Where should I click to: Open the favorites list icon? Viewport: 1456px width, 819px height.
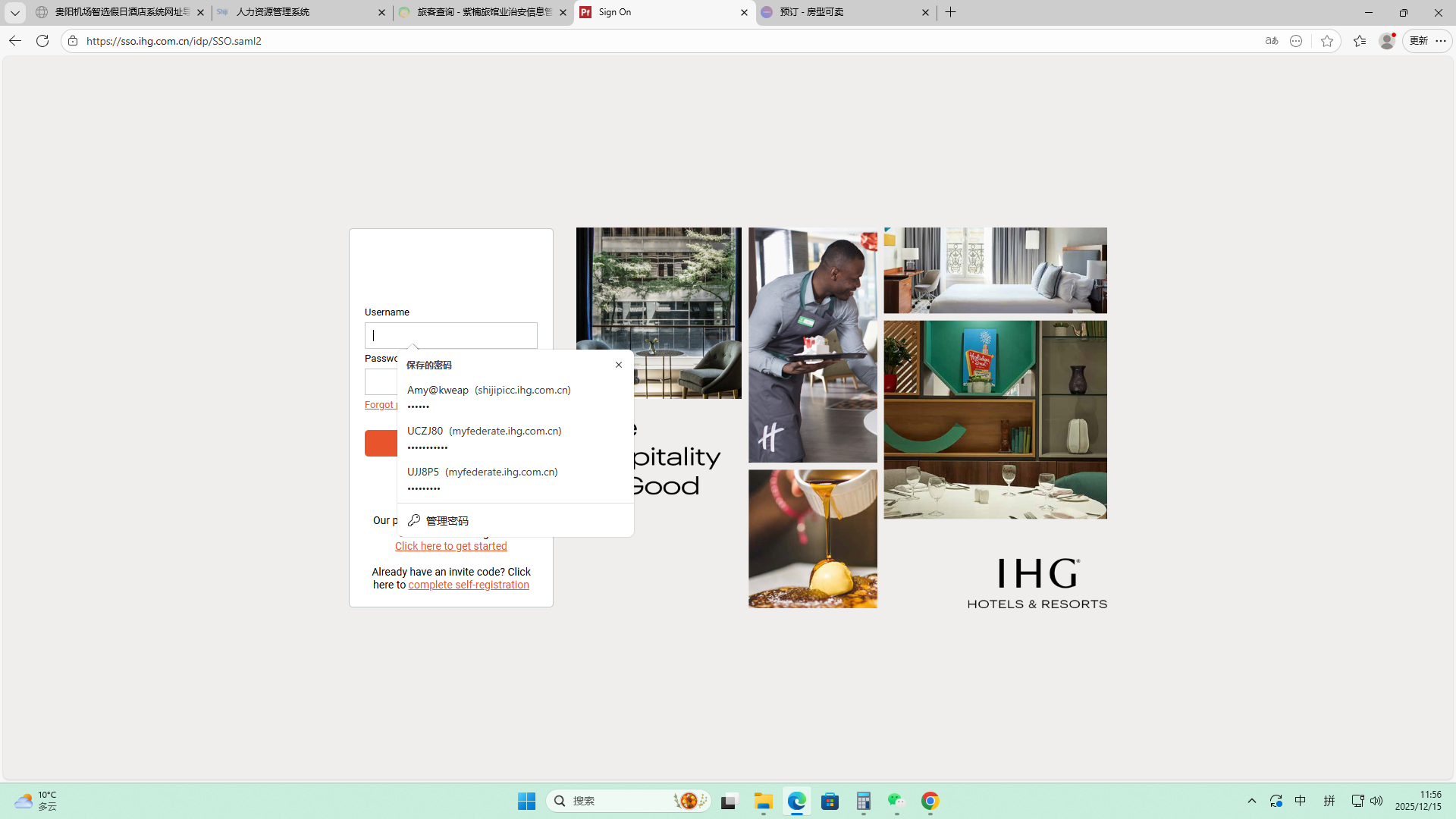point(1359,41)
